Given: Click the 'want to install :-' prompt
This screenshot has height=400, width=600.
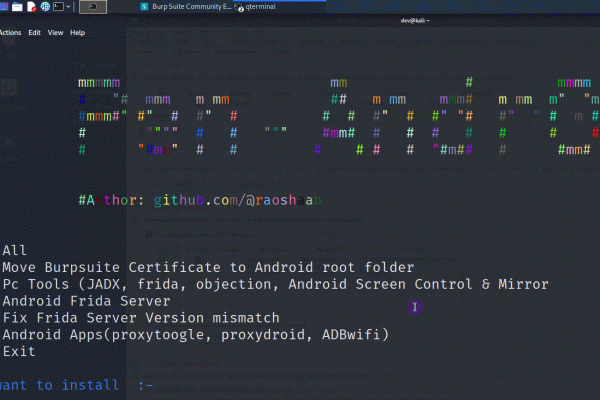Looking at the screenshot, I should pyautogui.click(x=77, y=385).
